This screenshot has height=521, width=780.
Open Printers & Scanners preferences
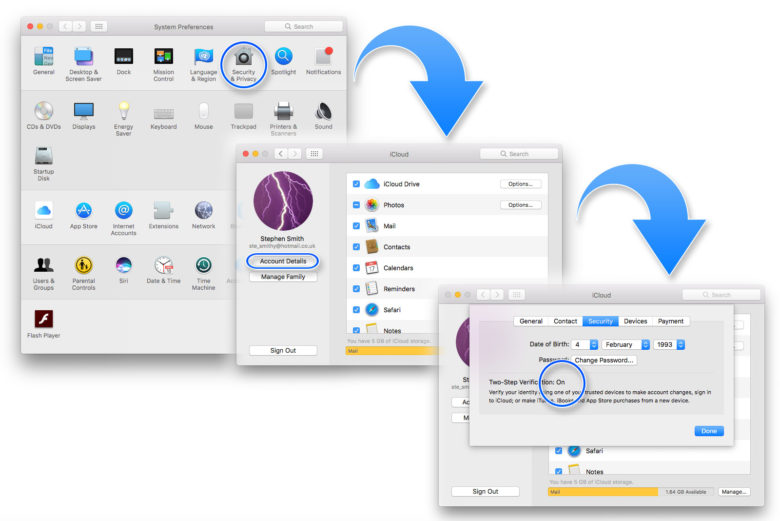click(284, 110)
